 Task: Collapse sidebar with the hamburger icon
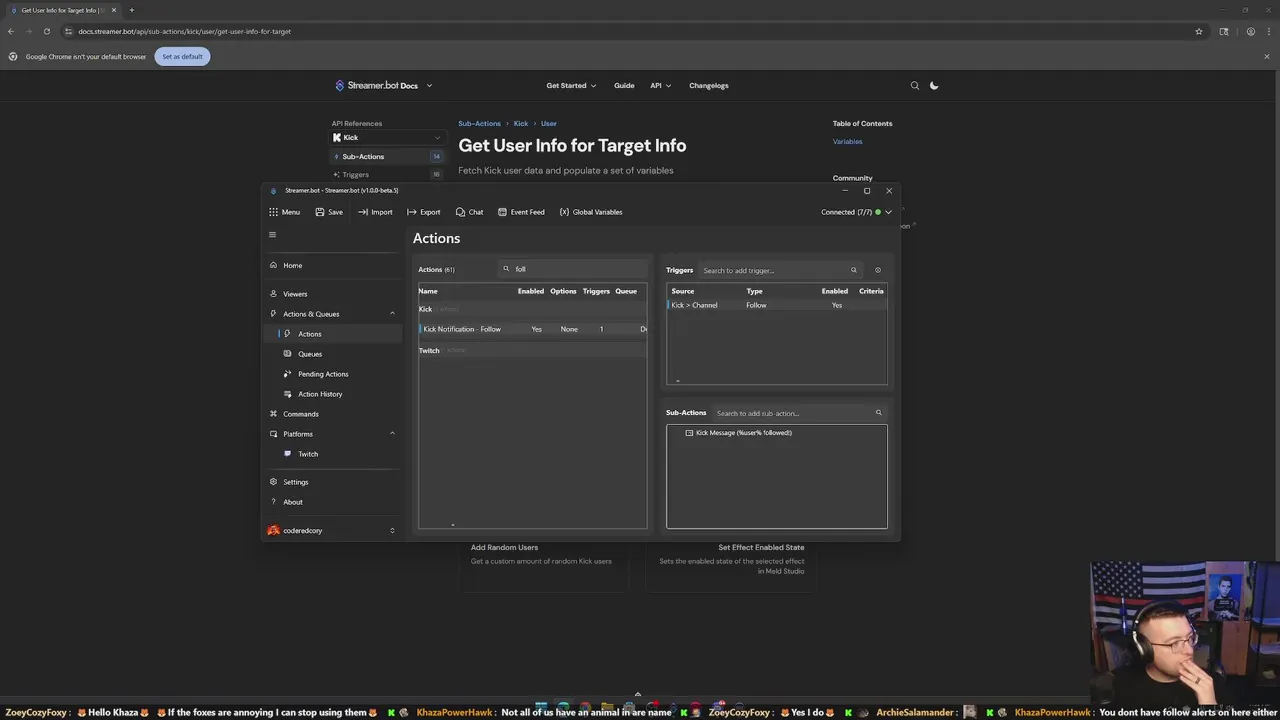(x=272, y=235)
